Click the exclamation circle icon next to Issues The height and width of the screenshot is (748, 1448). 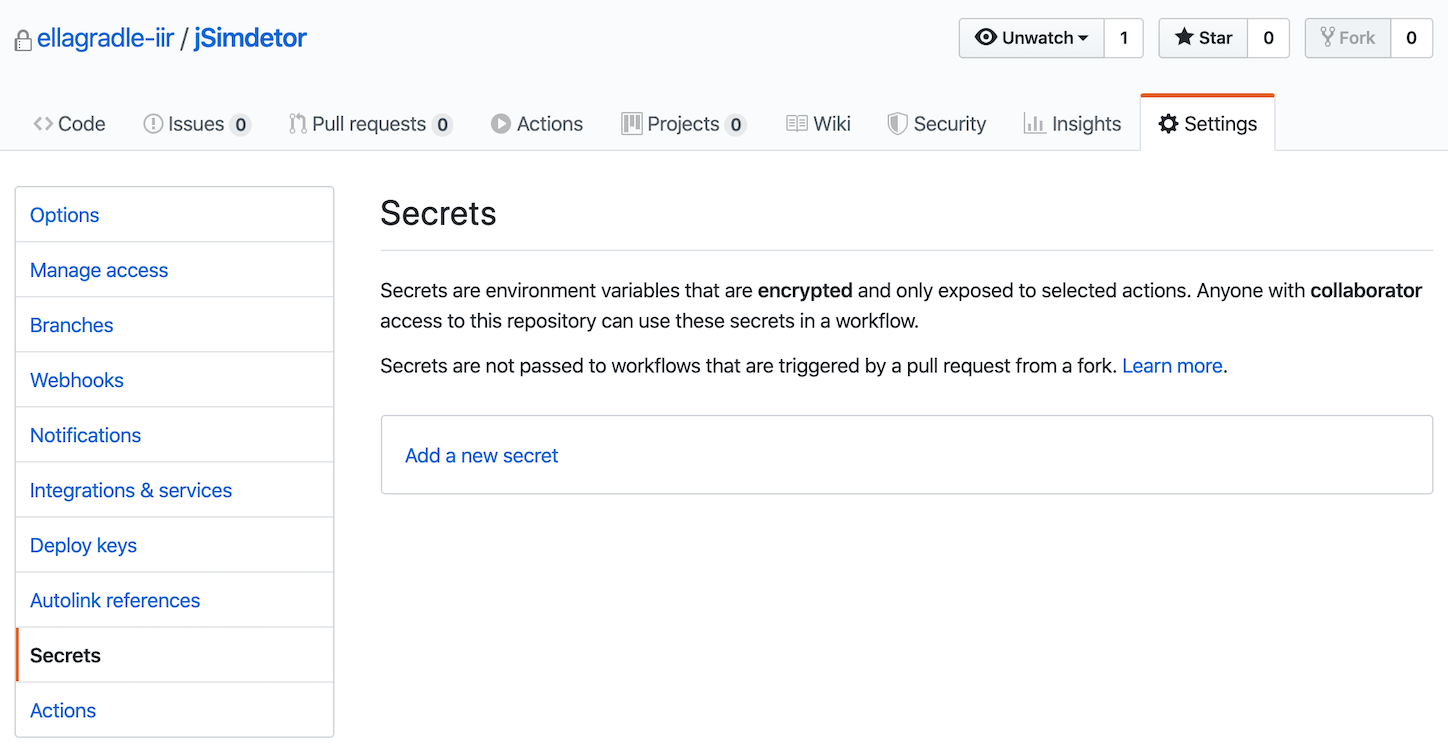pos(152,123)
